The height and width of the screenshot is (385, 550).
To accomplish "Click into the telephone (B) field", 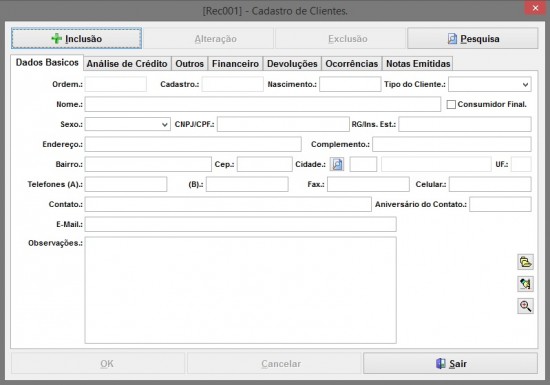I will (x=247, y=184).
